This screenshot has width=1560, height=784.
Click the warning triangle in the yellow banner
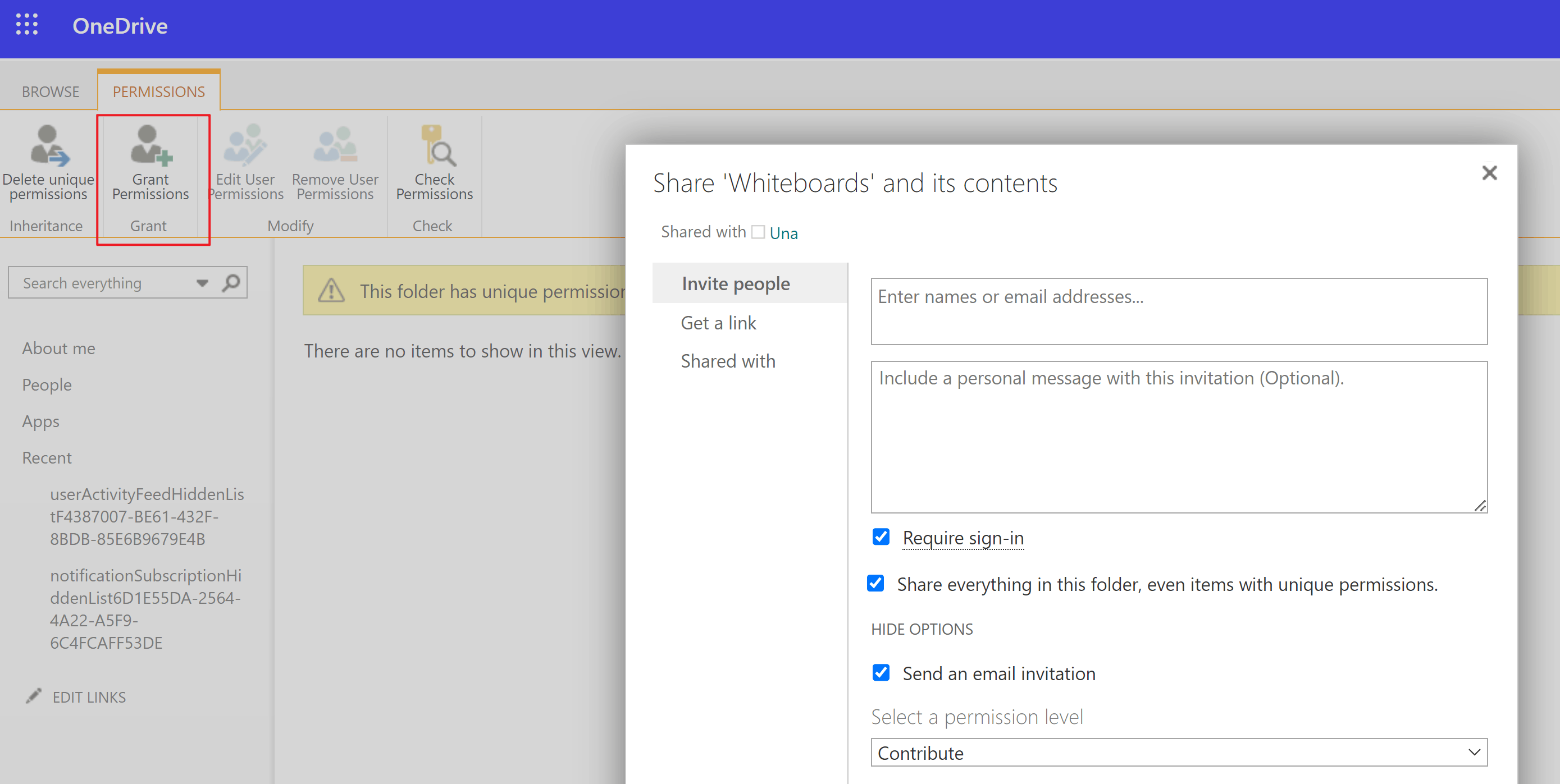(x=331, y=291)
